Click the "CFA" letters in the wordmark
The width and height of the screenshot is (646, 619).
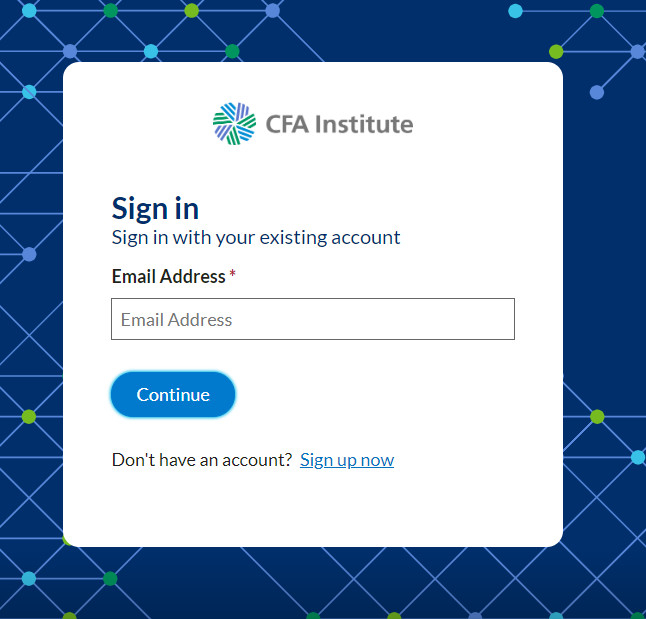(287, 124)
